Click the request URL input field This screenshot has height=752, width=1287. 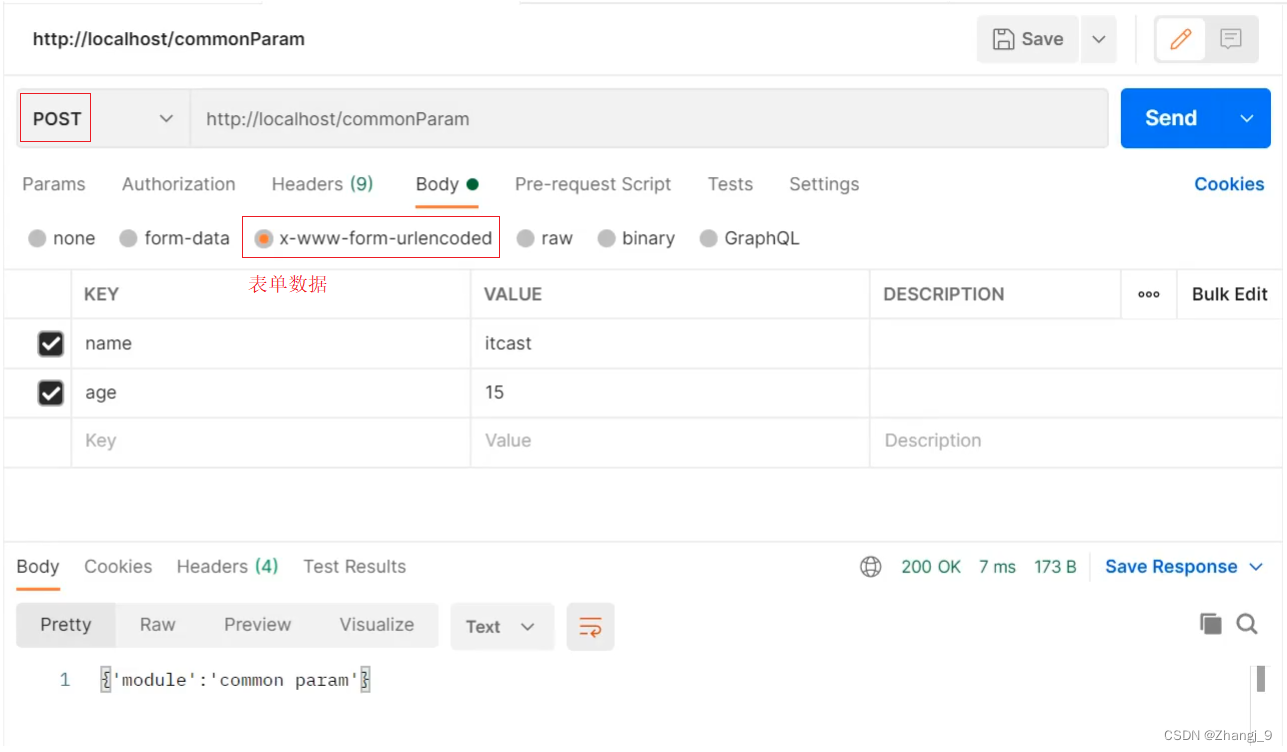point(649,118)
